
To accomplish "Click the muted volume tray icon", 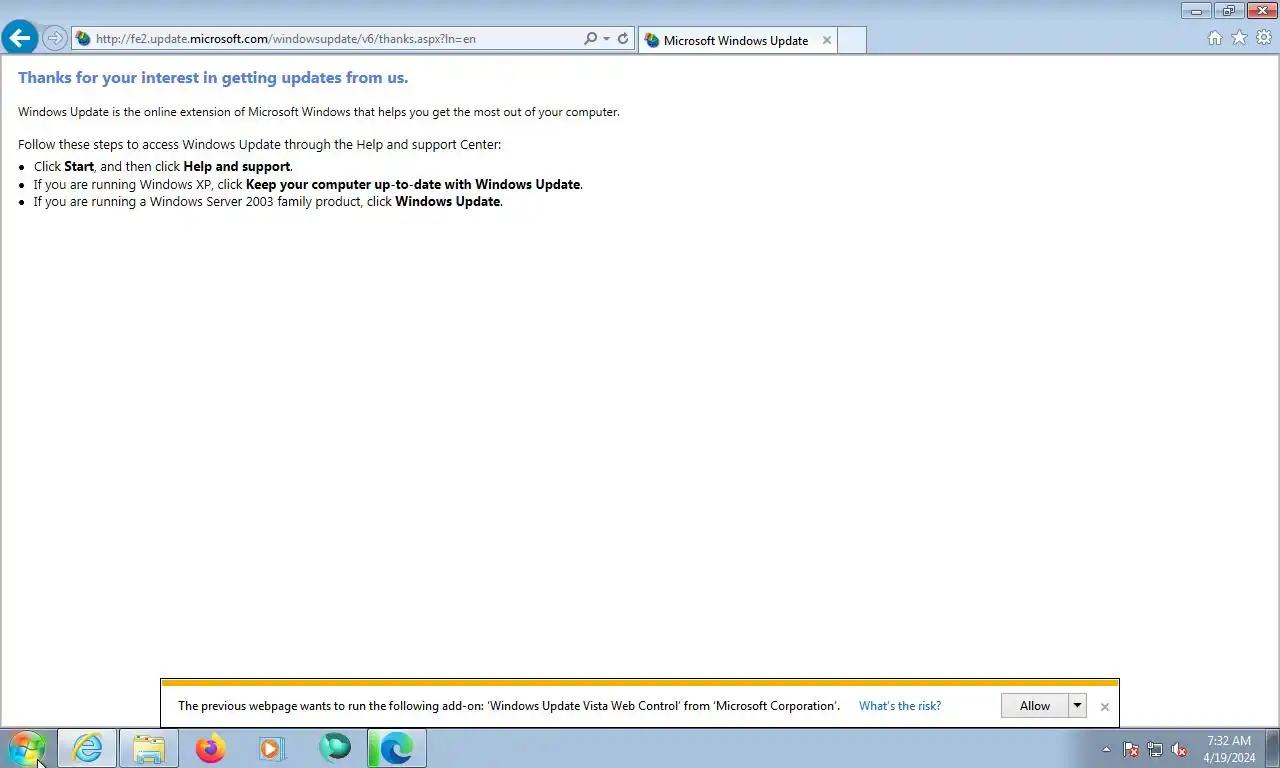I will coord(1179,749).
